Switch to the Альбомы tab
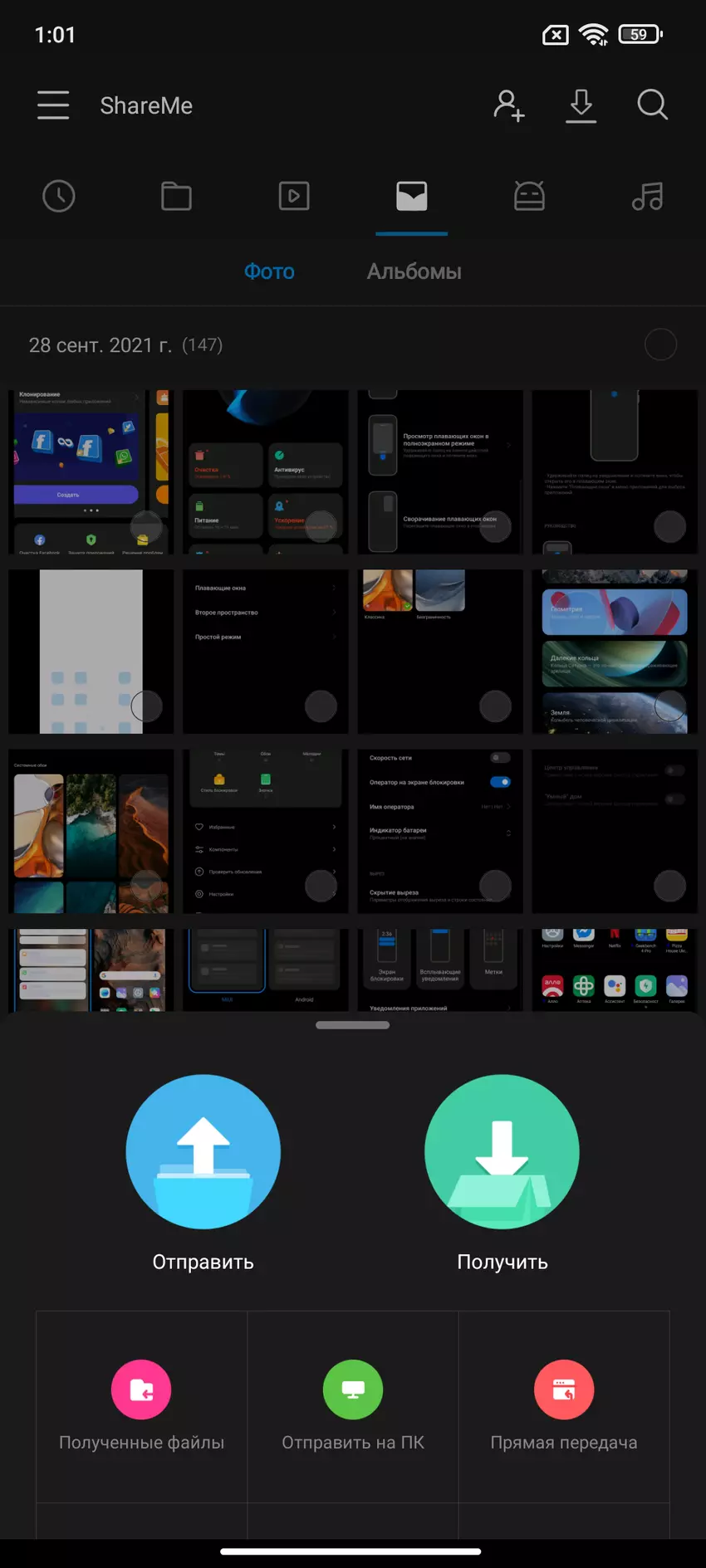 414,271
